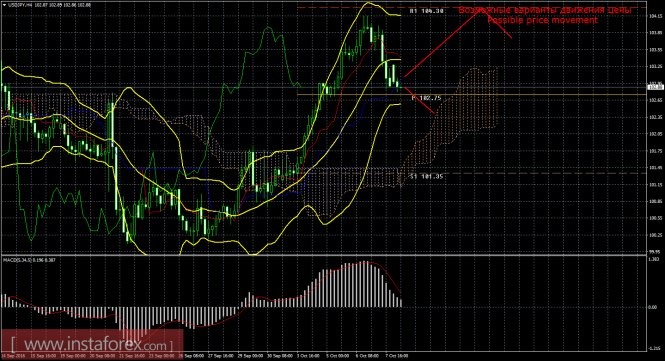Click the 100.25 price axis label
This screenshot has height=361, width=665.
click(x=655, y=235)
